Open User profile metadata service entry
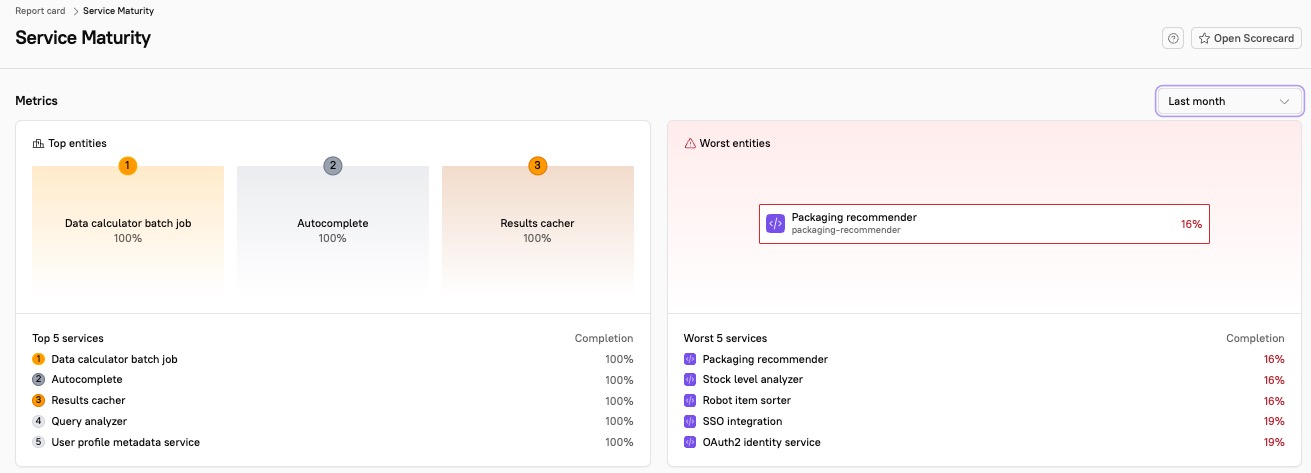This screenshot has width=1311, height=473. click(x=125, y=442)
